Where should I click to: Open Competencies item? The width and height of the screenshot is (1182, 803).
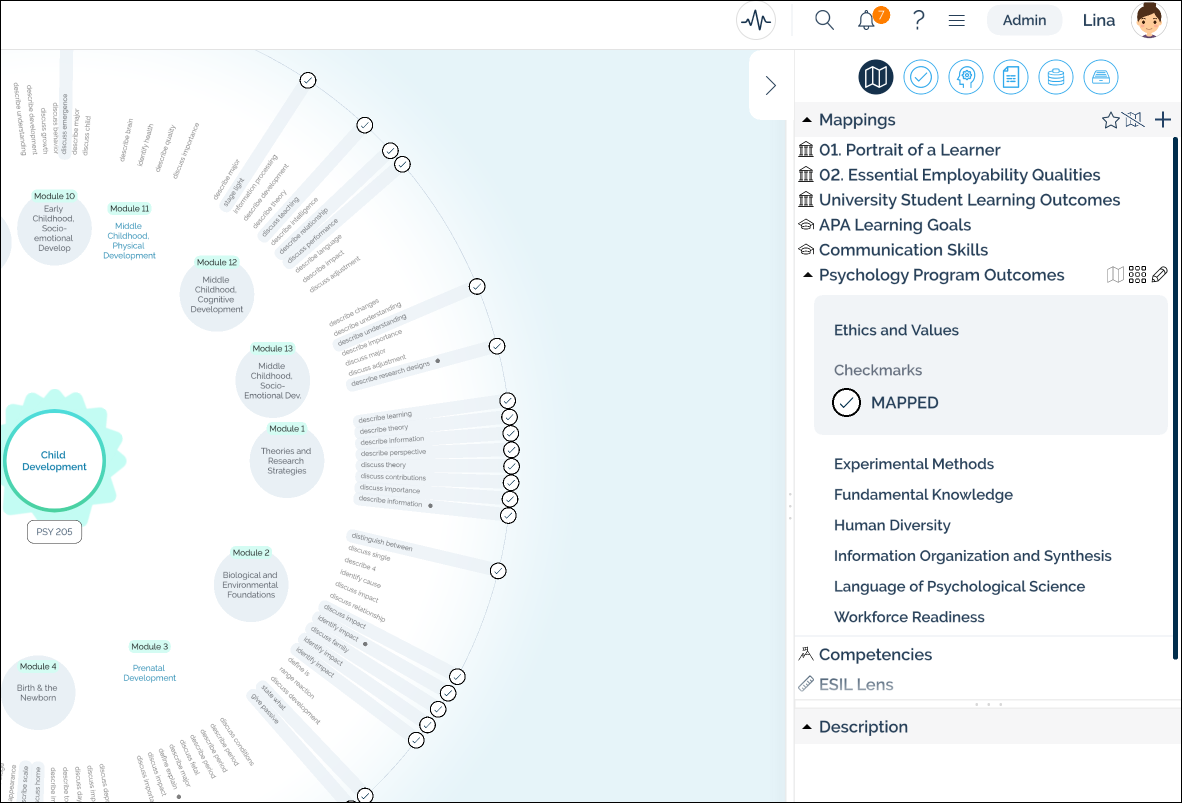(875, 654)
